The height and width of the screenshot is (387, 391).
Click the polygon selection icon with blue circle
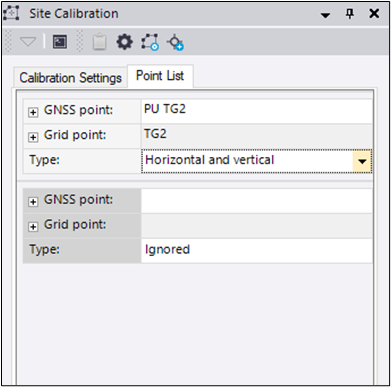tap(150, 42)
